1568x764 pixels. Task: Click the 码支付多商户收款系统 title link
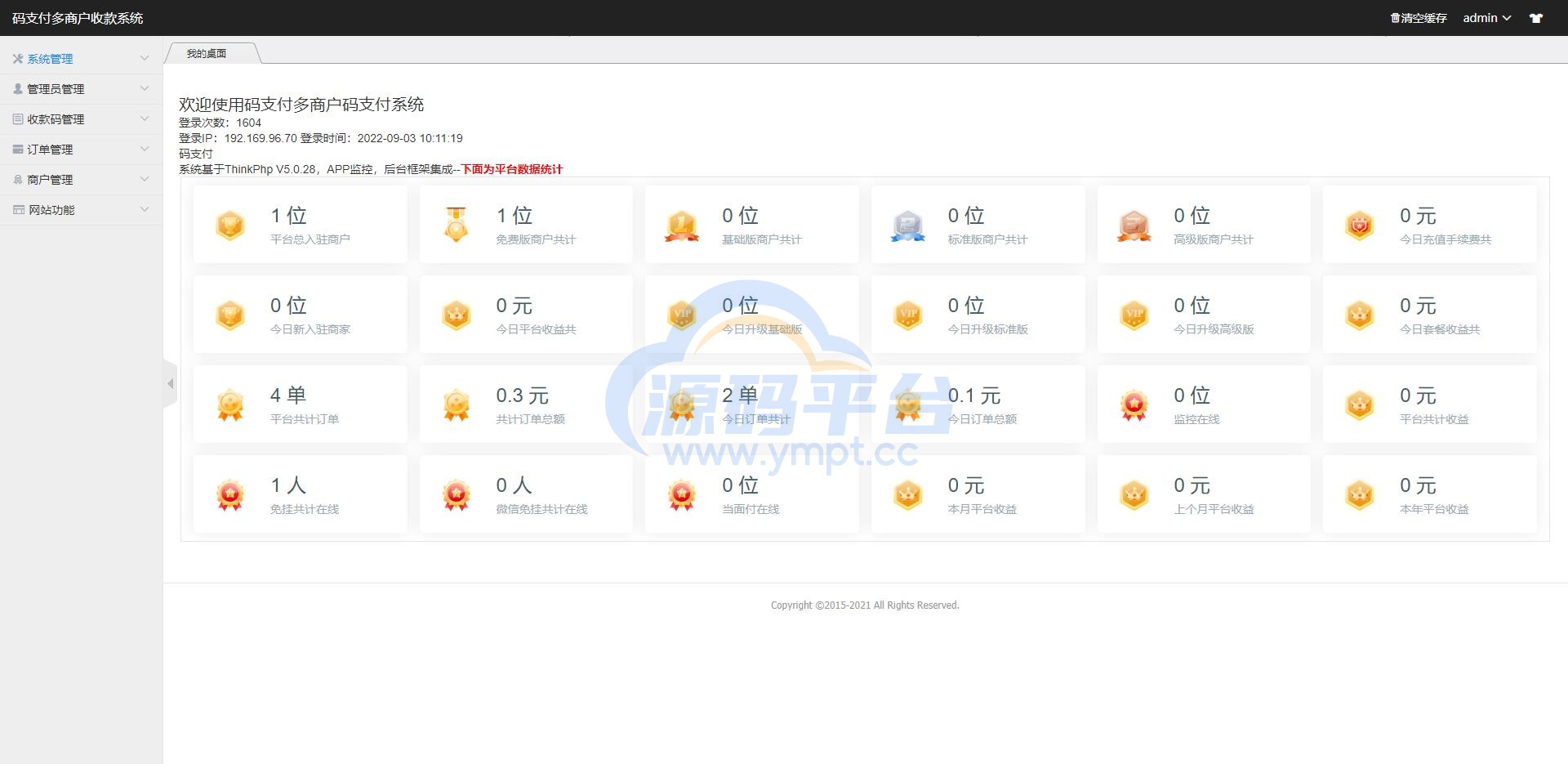[x=78, y=18]
